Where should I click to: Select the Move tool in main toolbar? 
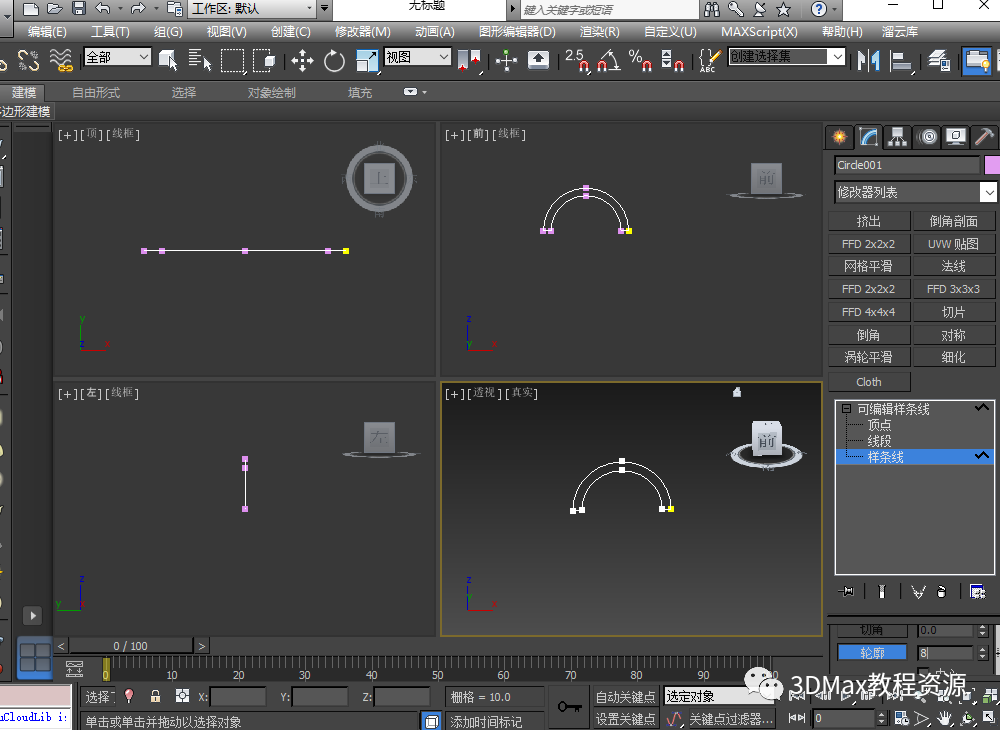[x=302, y=61]
